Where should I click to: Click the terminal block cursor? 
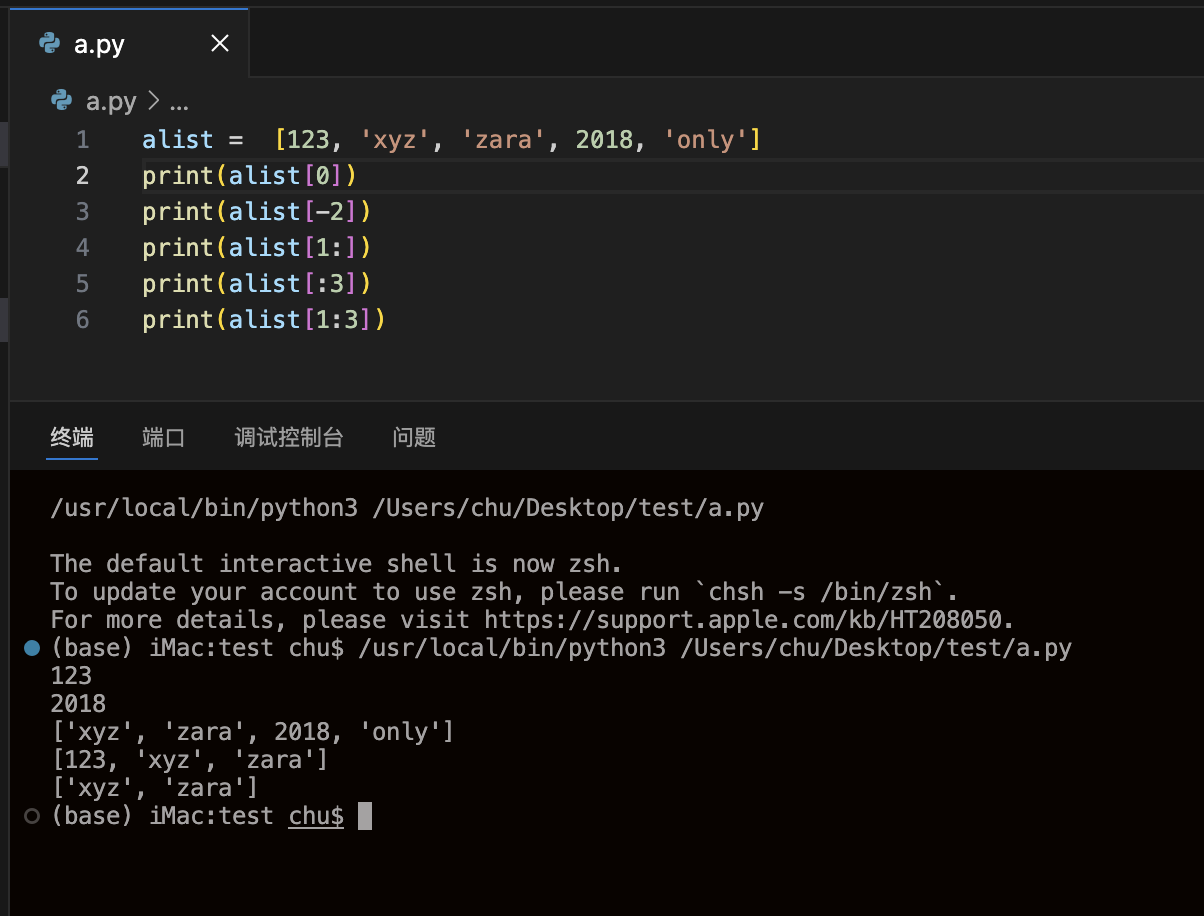click(x=365, y=816)
